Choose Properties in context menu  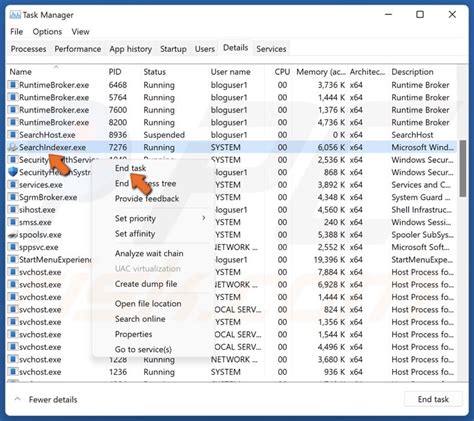coord(133,334)
